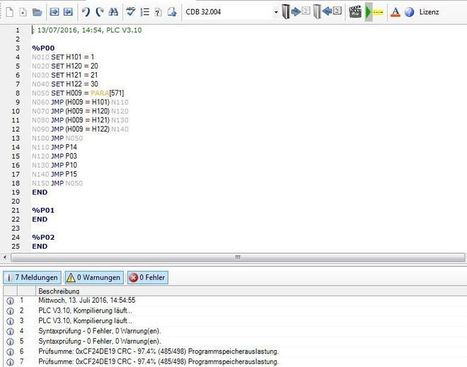Click the %P00 program header
This screenshot has height=367, width=467.
[43, 48]
